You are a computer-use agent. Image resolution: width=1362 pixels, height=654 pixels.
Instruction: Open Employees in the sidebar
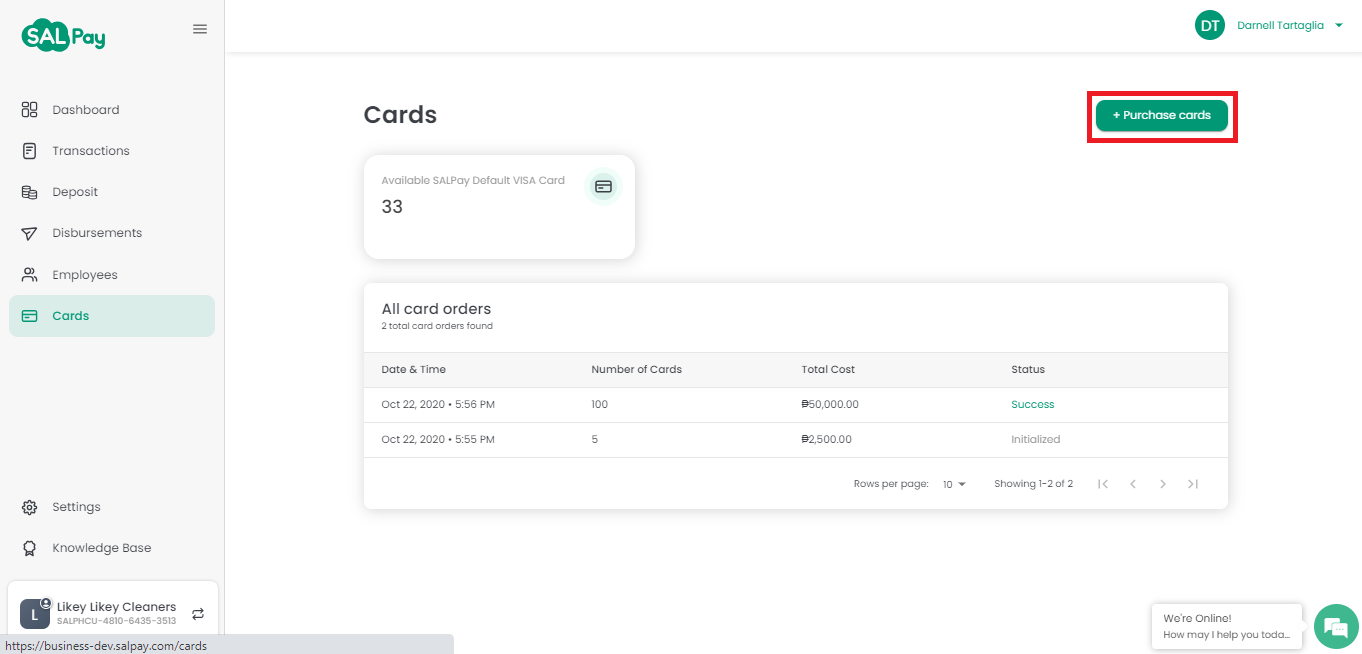112,275
